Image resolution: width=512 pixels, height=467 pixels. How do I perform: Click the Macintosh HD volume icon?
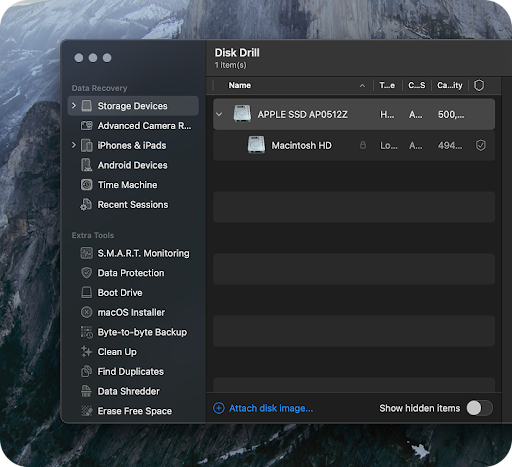(x=256, y=145)
